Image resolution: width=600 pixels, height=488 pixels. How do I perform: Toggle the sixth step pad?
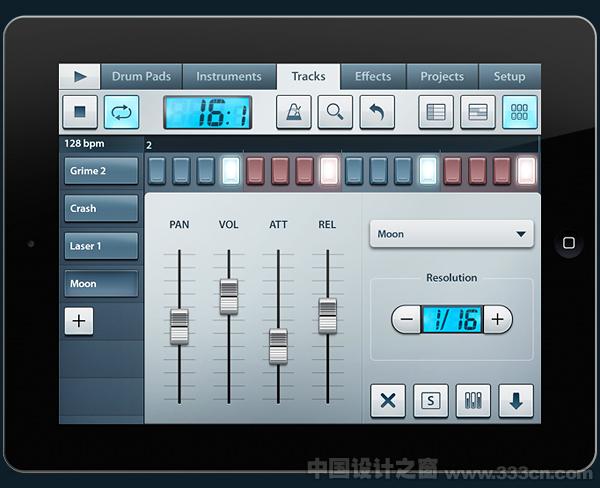point(280,171)
